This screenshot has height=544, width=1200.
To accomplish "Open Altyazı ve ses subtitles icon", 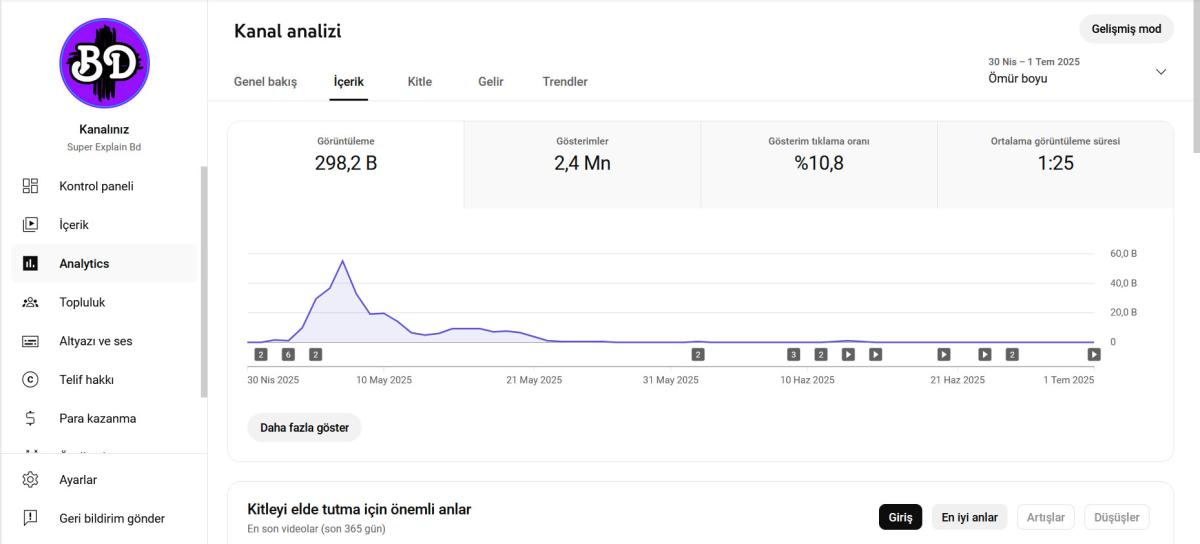I will click(x=30, y=341).
